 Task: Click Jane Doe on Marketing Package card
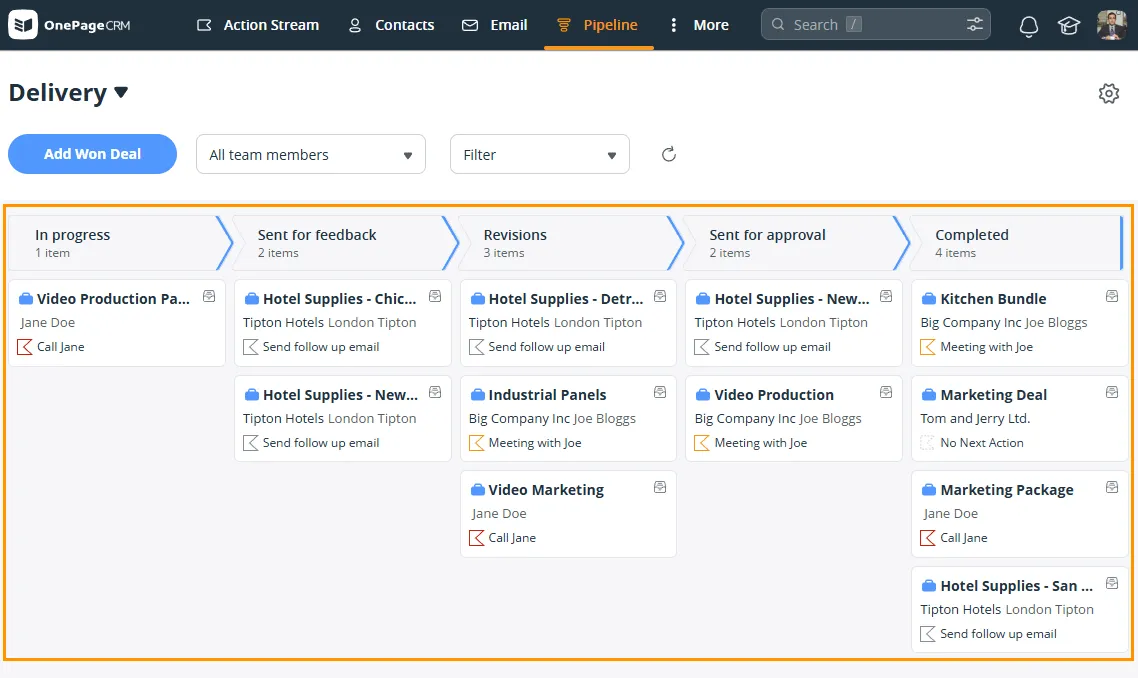point(950,514)
